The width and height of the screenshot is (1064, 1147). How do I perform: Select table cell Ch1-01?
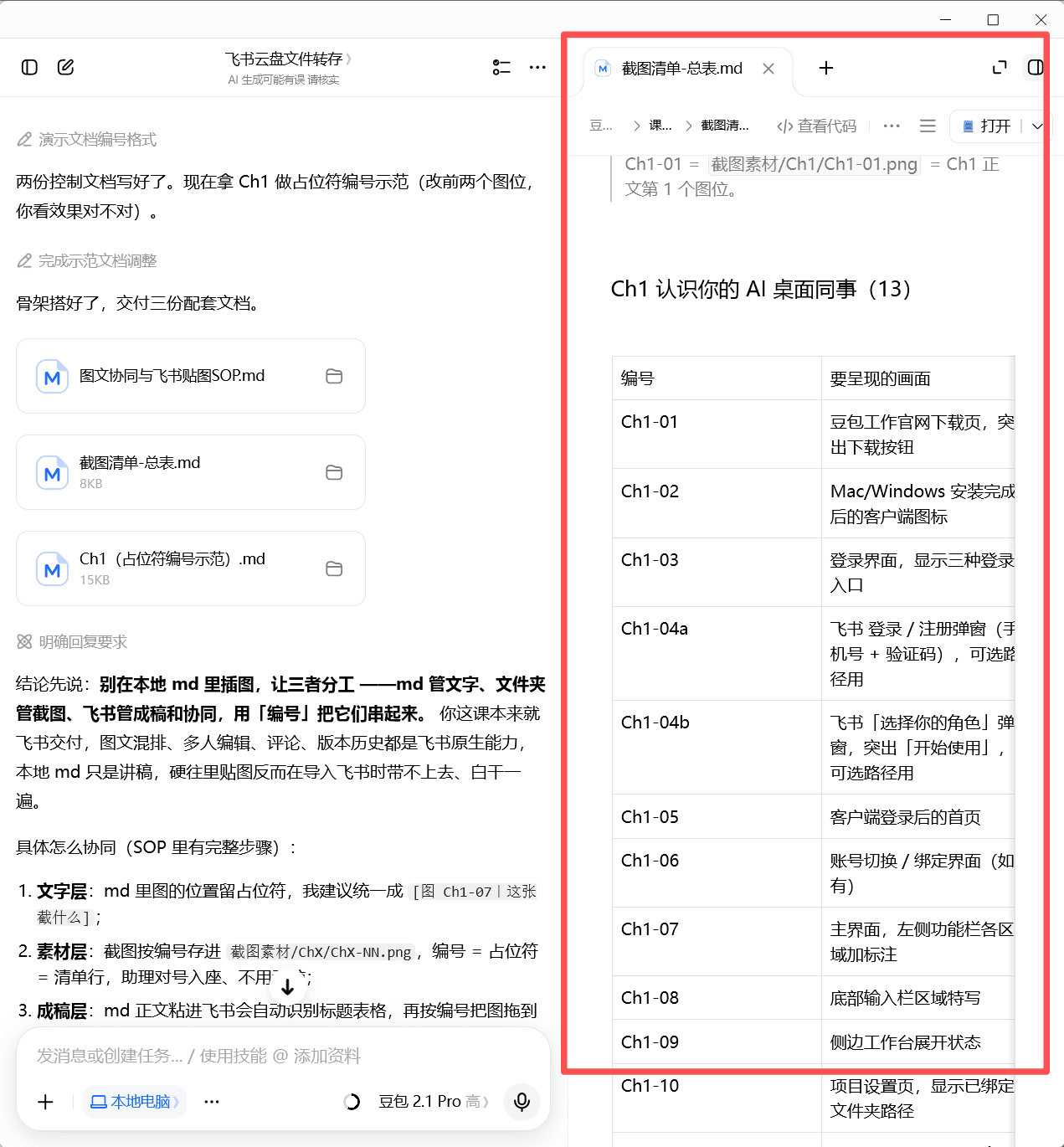coord(717,434)
